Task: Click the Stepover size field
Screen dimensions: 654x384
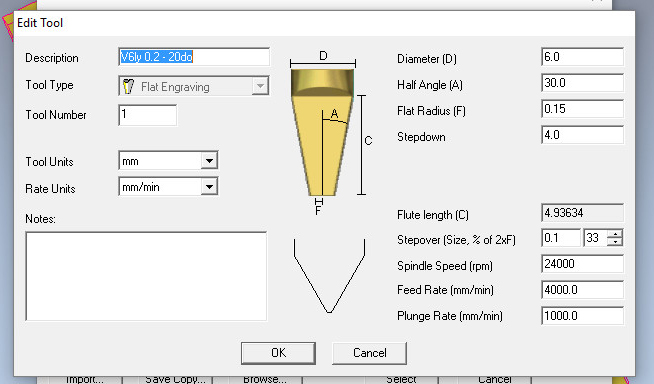Action: tap(561, 238)
